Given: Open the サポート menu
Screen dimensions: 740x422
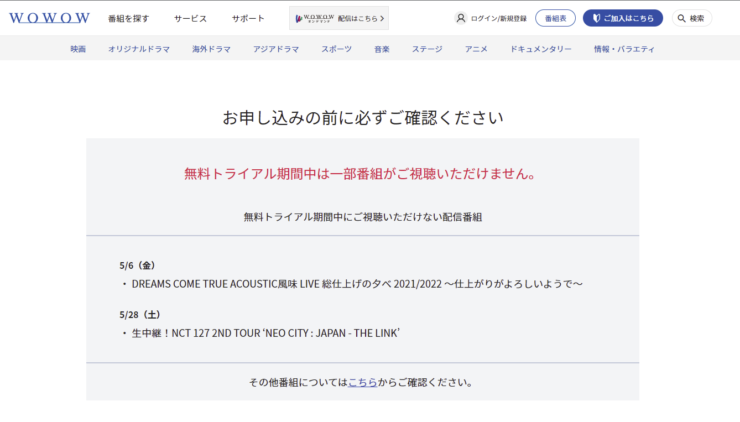Looking at the screenshot, I should [248, 18].
